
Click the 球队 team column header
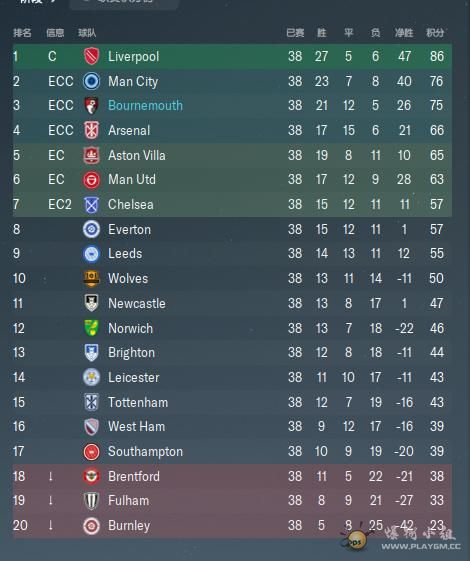[x=87, y=33]
